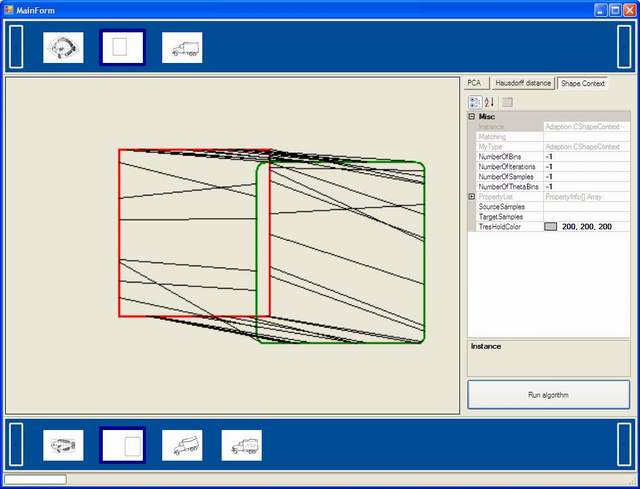Switch to the PCA tab

[476, 83]
